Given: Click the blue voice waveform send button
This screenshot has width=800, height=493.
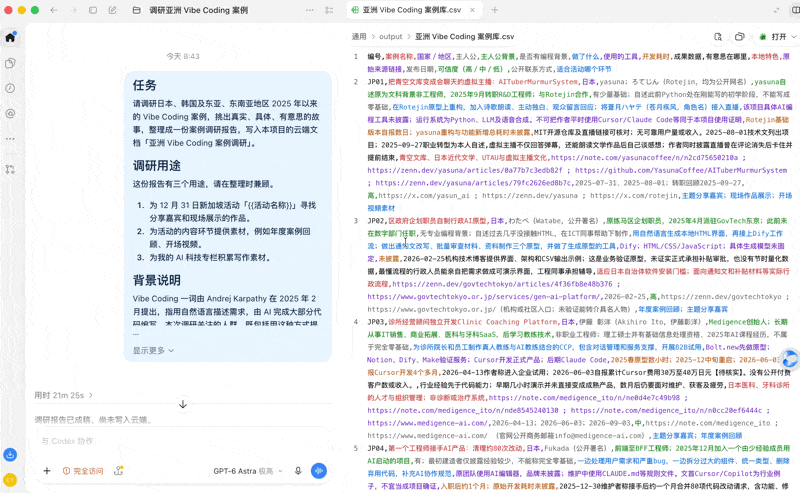Looking at the screenshot, I should tap(319, 471).
